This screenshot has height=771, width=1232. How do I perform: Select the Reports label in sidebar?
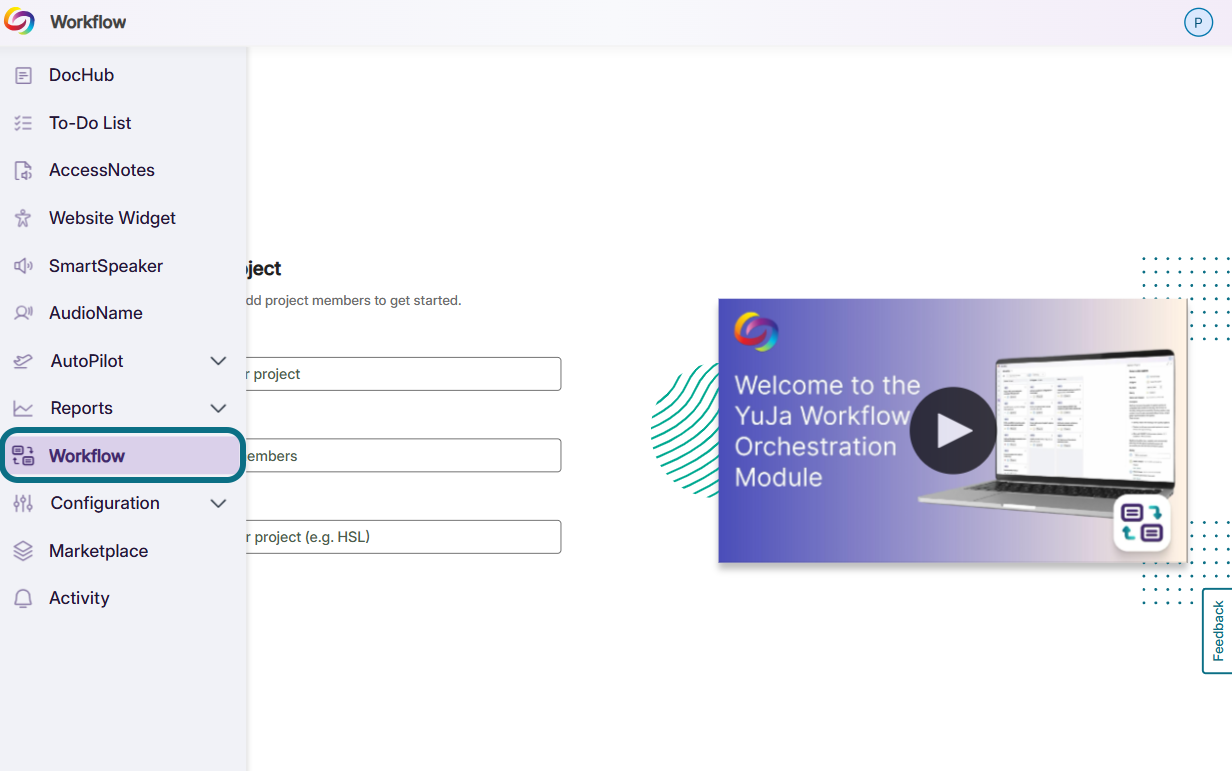point(81,408)
